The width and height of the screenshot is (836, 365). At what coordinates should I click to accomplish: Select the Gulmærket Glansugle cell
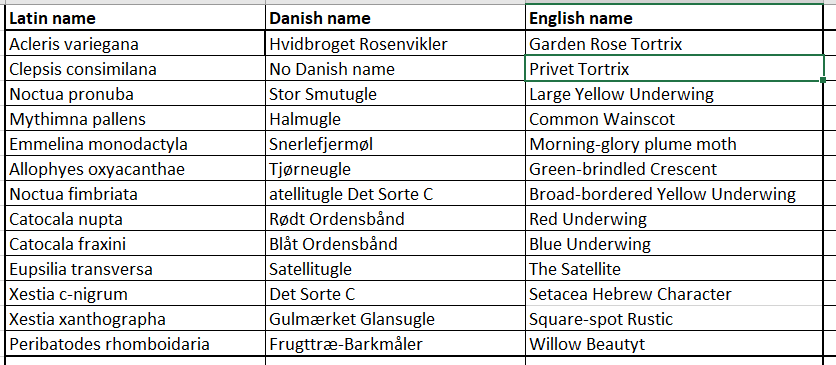[395, 319]
